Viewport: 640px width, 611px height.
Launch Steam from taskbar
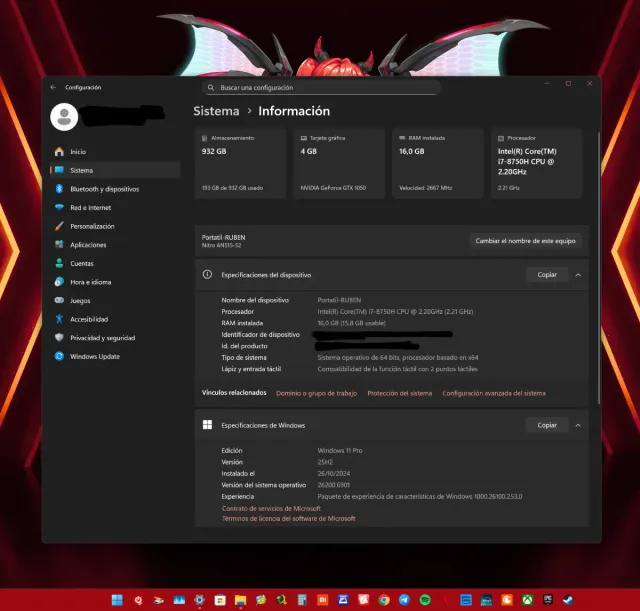pyautogui.click(x=568, y=600)
